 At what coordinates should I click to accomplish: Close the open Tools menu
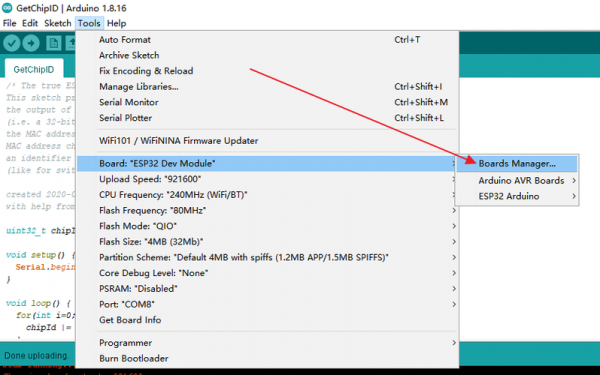point(89,23)
